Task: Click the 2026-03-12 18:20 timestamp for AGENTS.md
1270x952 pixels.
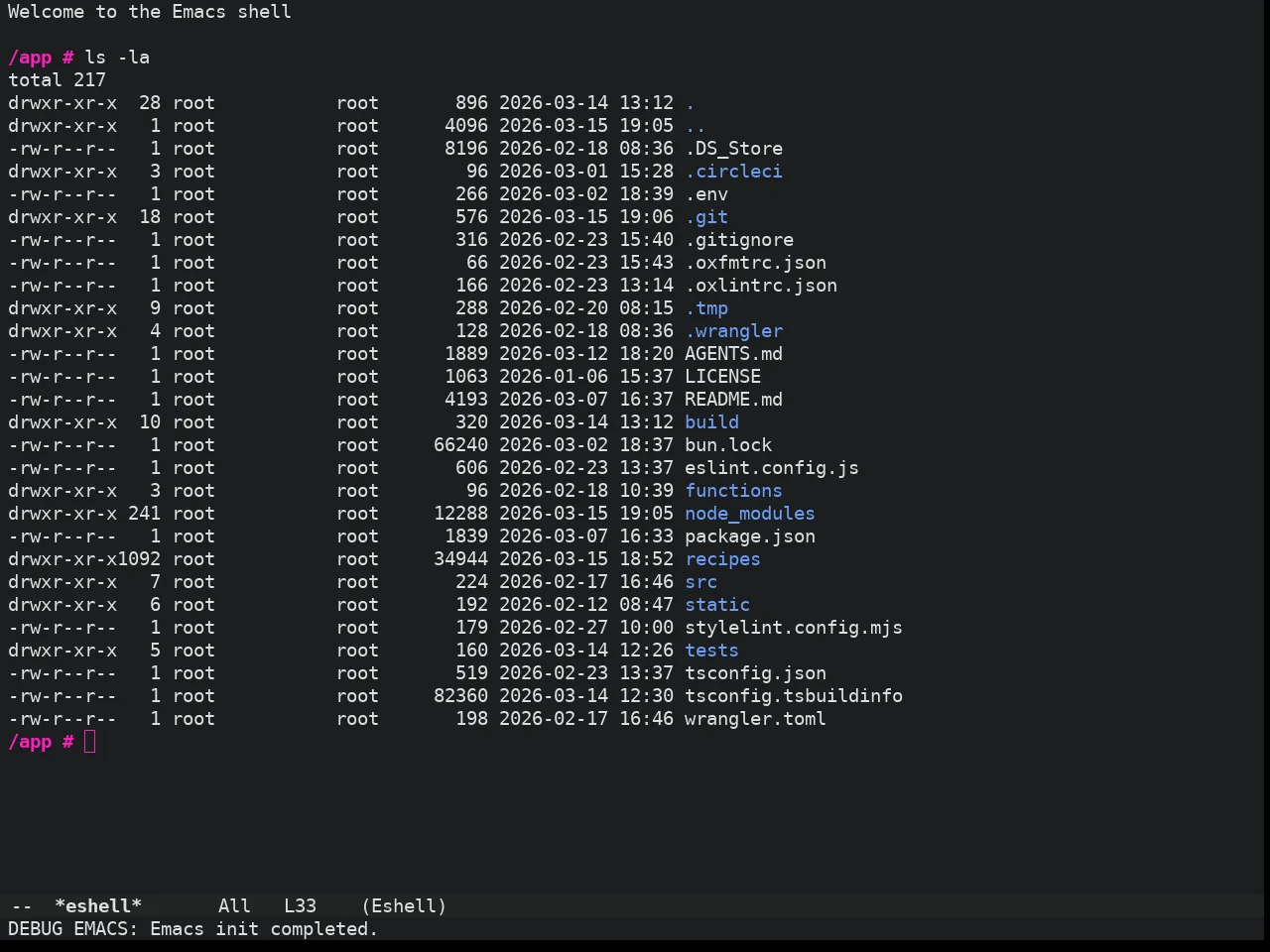Action: tap(586, 354)
